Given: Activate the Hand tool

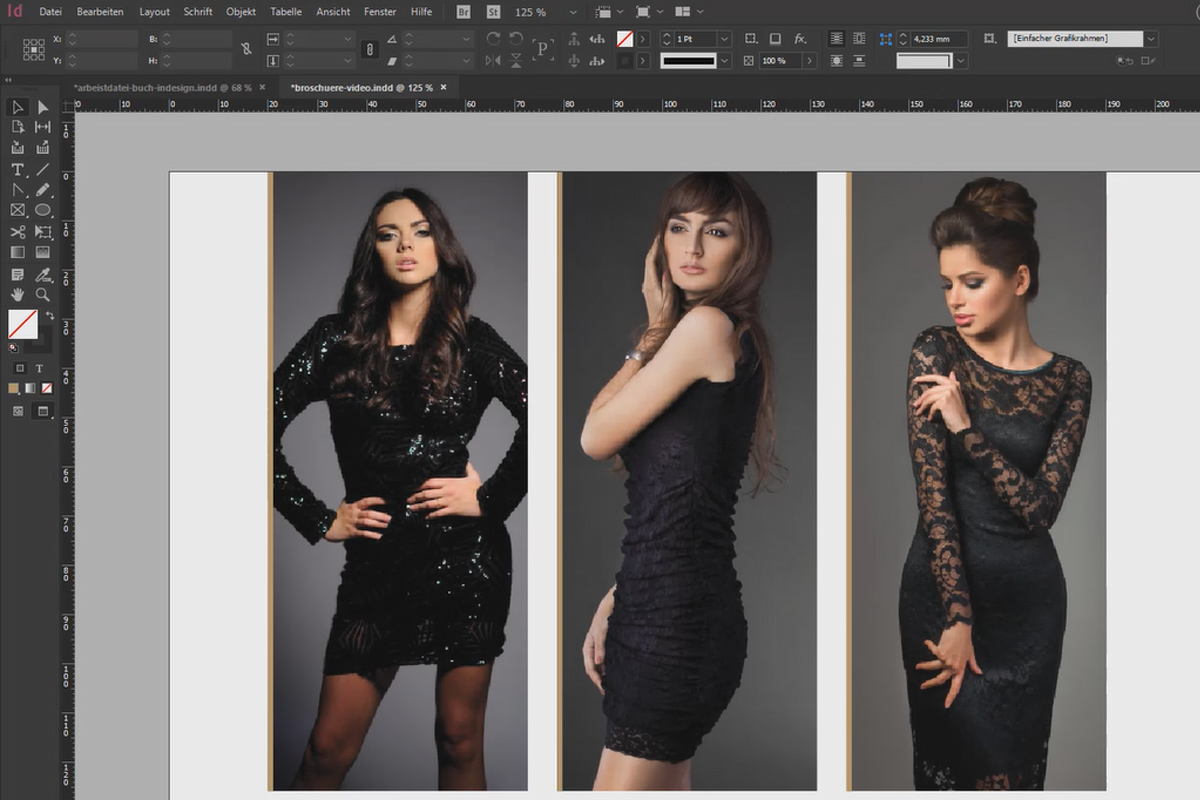Looking at the screenshot, I should [18, 294].
